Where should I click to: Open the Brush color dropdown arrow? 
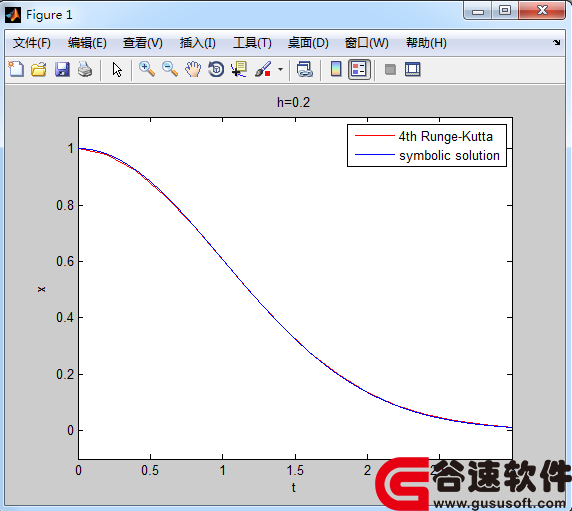coord(280,69)
